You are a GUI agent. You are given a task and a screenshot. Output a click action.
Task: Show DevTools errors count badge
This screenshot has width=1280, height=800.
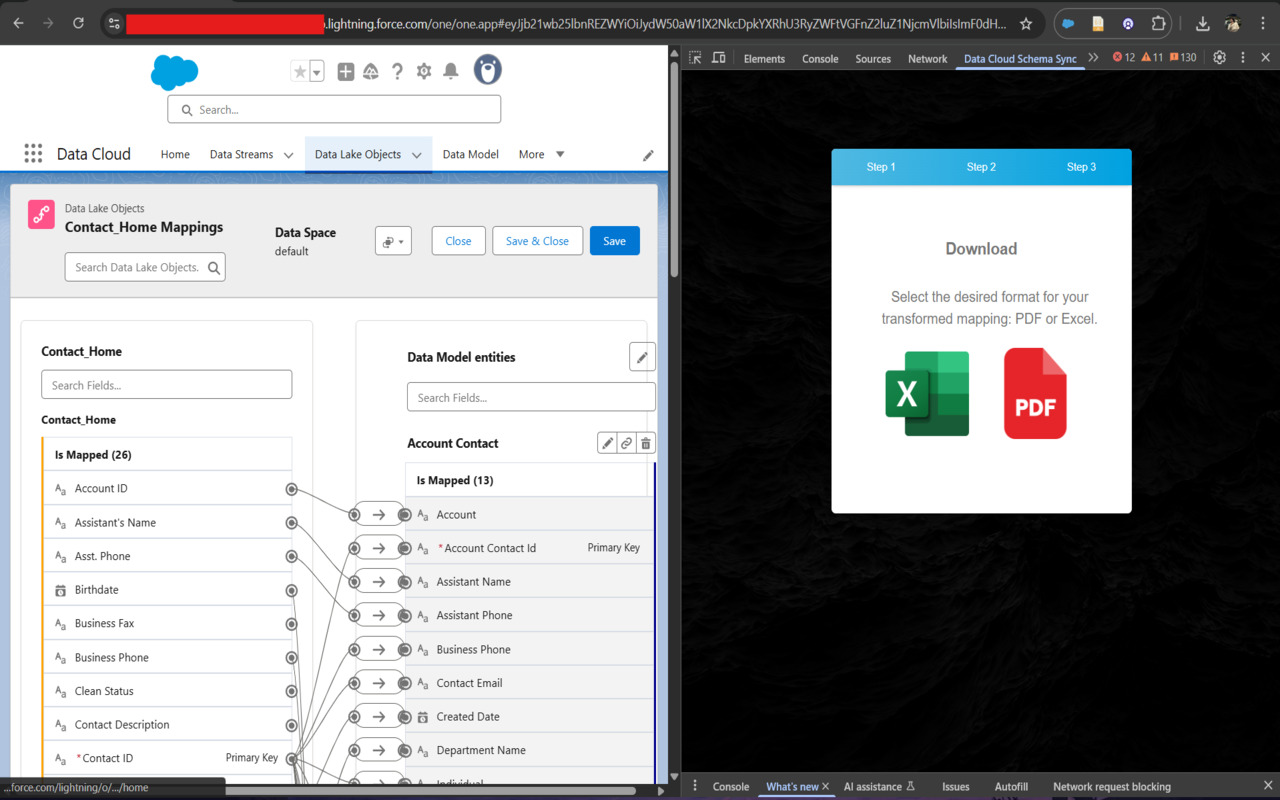click(x=1124, y=58)
